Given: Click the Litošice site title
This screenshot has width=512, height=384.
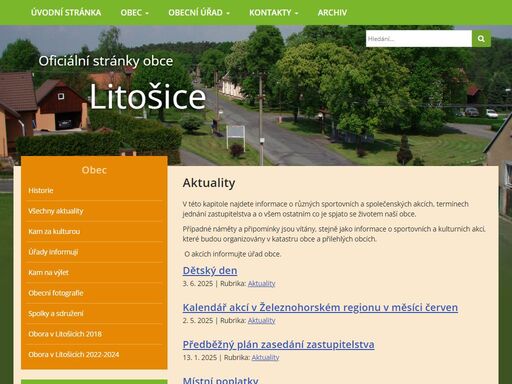Looking at the screenshot, I should pos(148,97).
